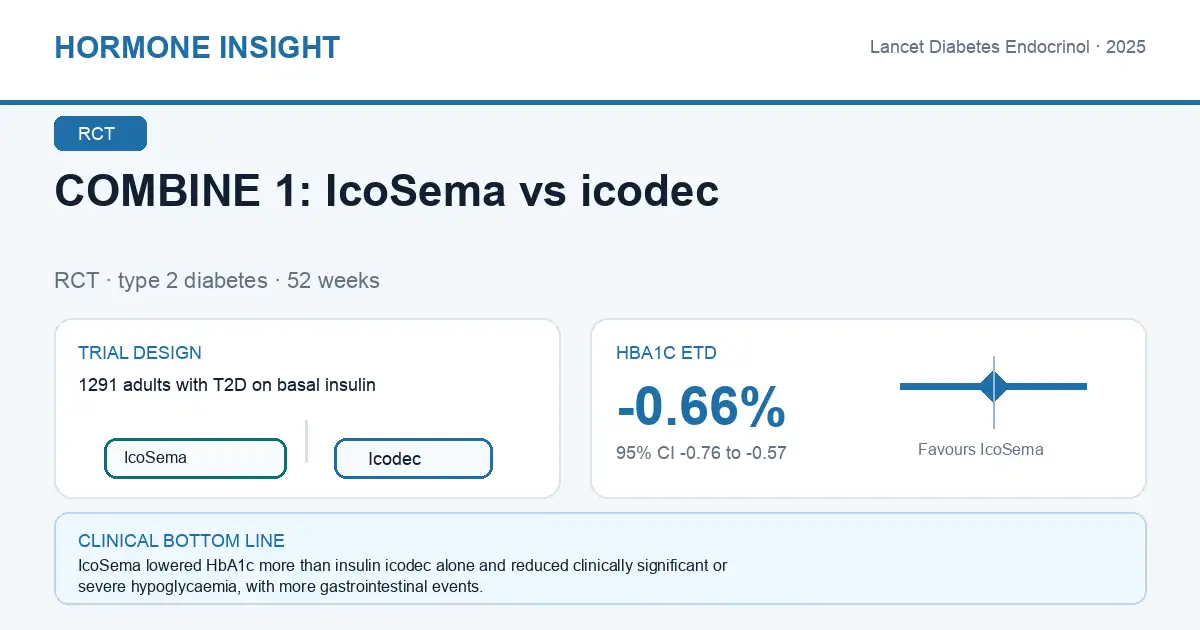Image resolution: width=1200 pixels, height=630 pixels.
Task: Click the HBA1C ETD heading
Action: [x=666, y=353]
